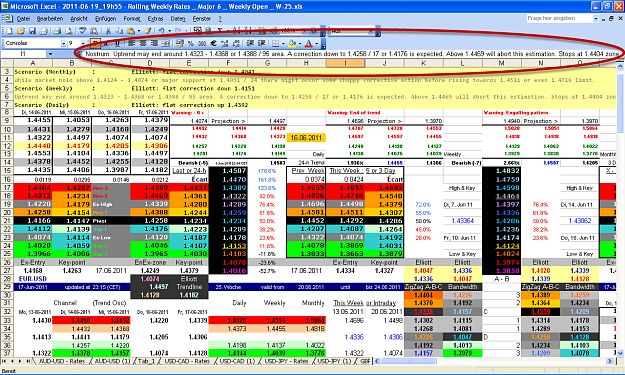Undo the last action with Undo arrow

(161, 31)
